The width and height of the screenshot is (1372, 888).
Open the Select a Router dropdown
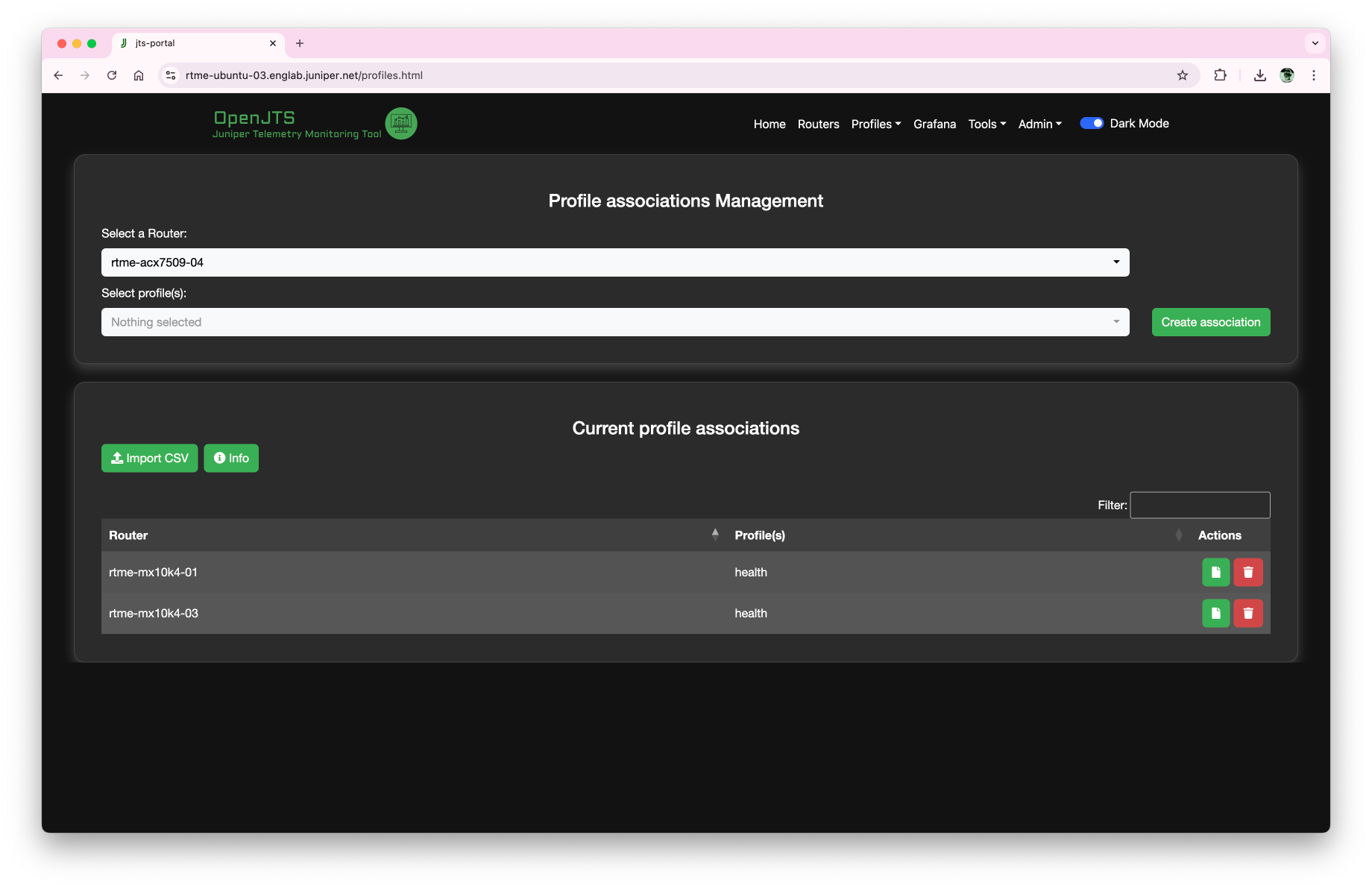coord(614,262)
